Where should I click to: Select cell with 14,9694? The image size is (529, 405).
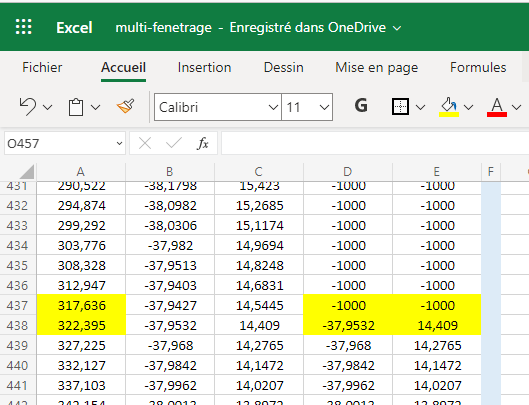pos(259,245)
